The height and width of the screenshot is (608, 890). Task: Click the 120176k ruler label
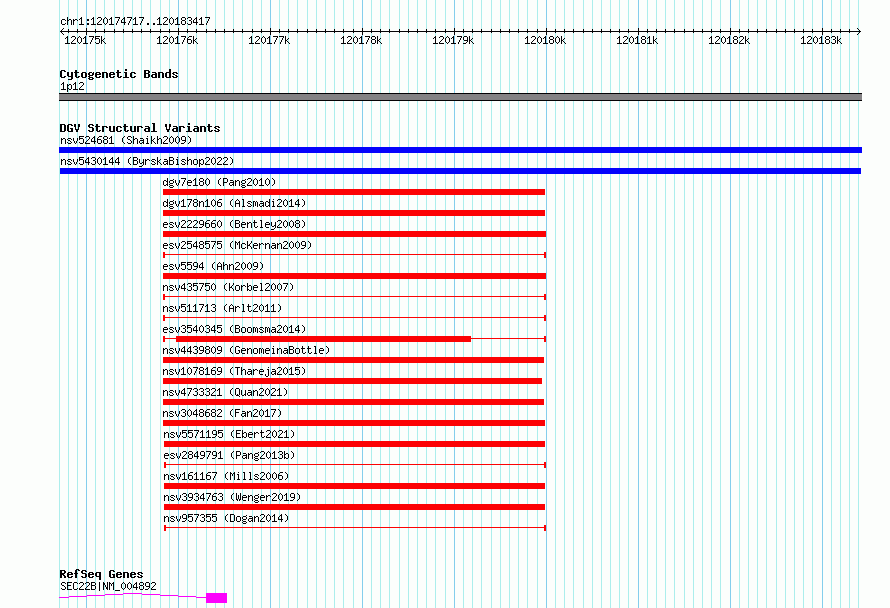click(x=177, y=40)
